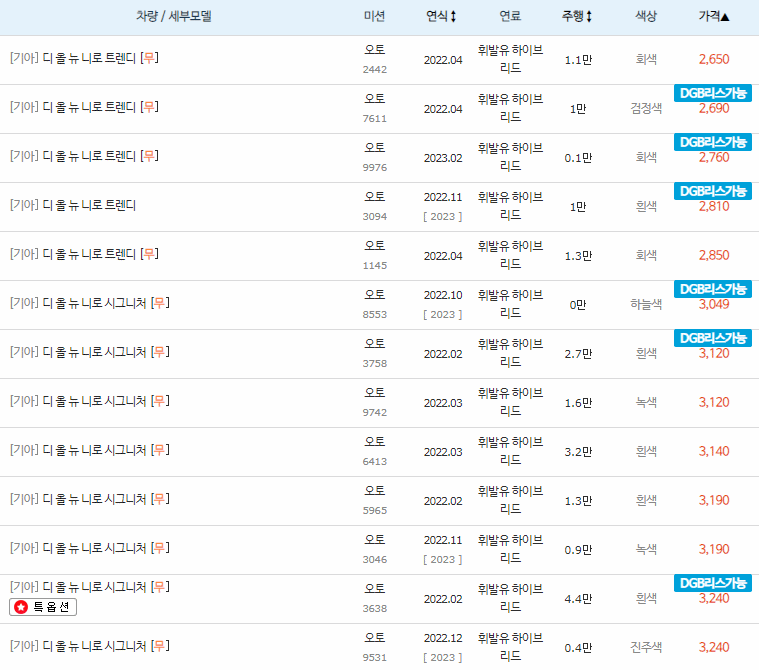Click DGB리스가능 badge in the 3638 row

[713, 583]
